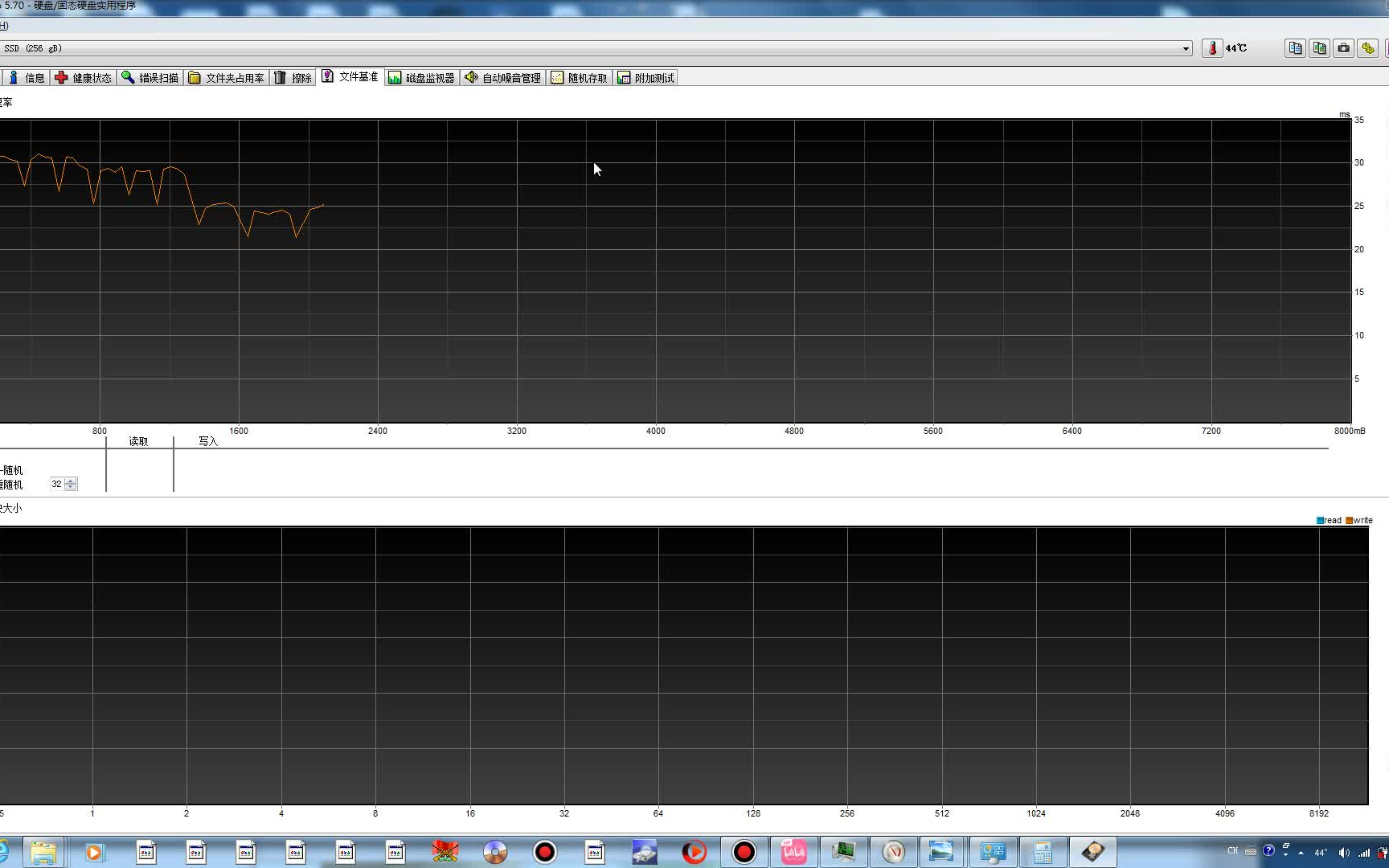1389x868 pixels.
Task: Go to the 自动噪音管理 tab
Action: [503, 78]
